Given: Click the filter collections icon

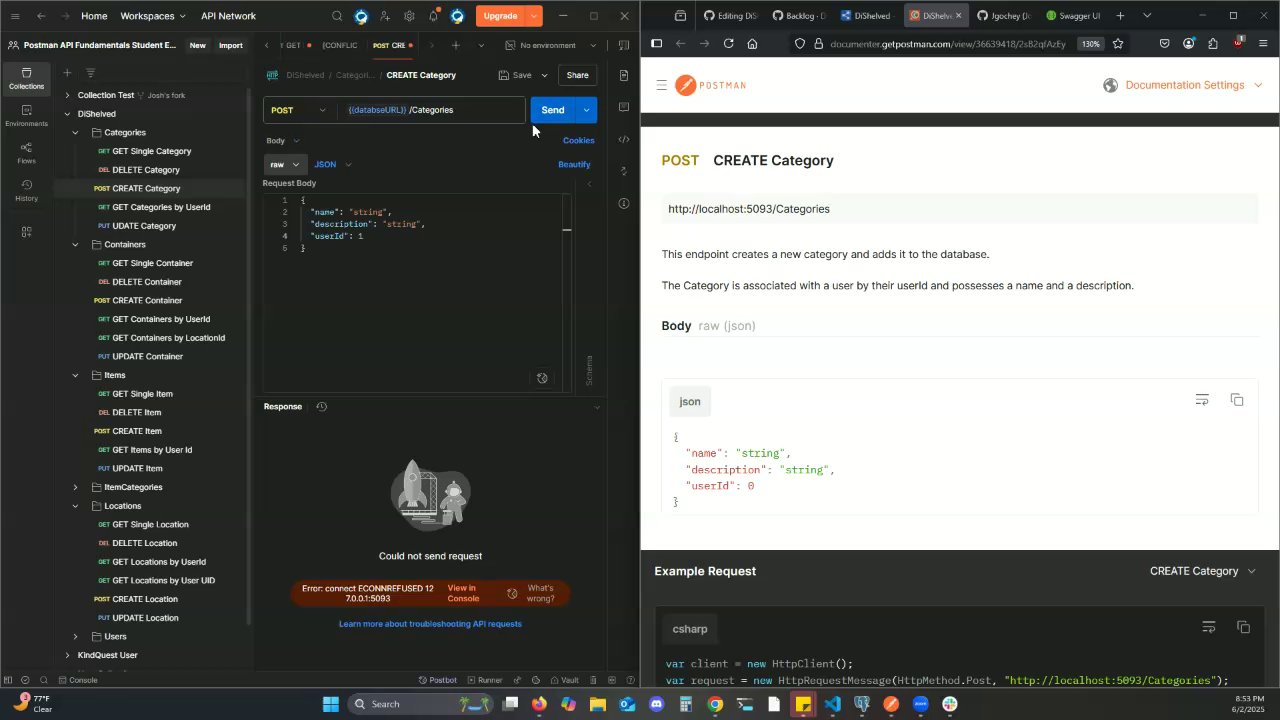Looking at the screenshot, I should tap(90, 73).
